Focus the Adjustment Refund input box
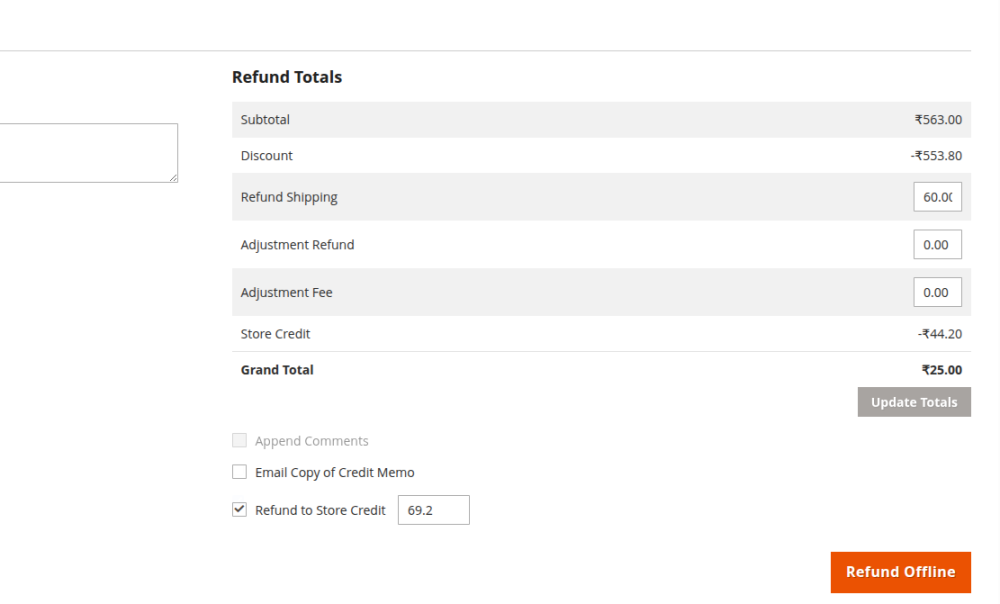 [x=937, y=244]
